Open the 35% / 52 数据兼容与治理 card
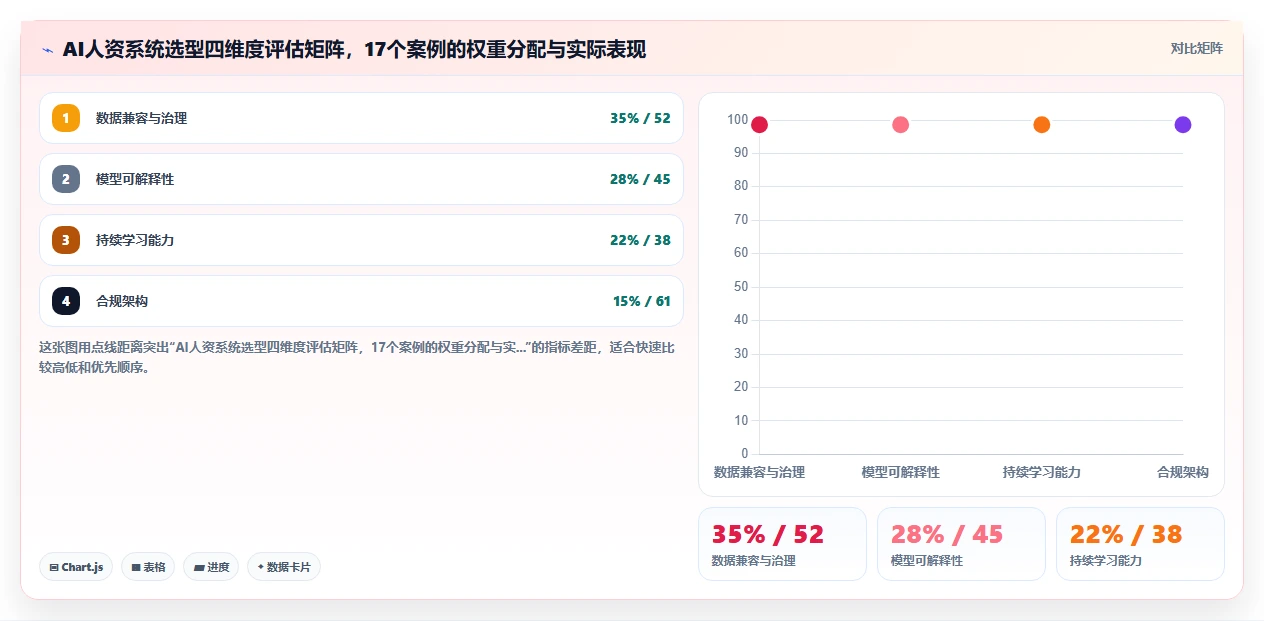 pos(782,544)
